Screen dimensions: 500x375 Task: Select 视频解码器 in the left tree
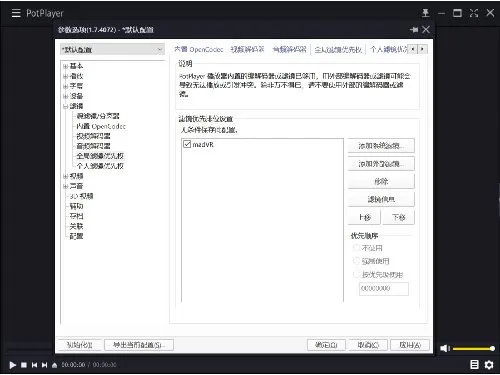pyautogui.click(x=93, y=136)
